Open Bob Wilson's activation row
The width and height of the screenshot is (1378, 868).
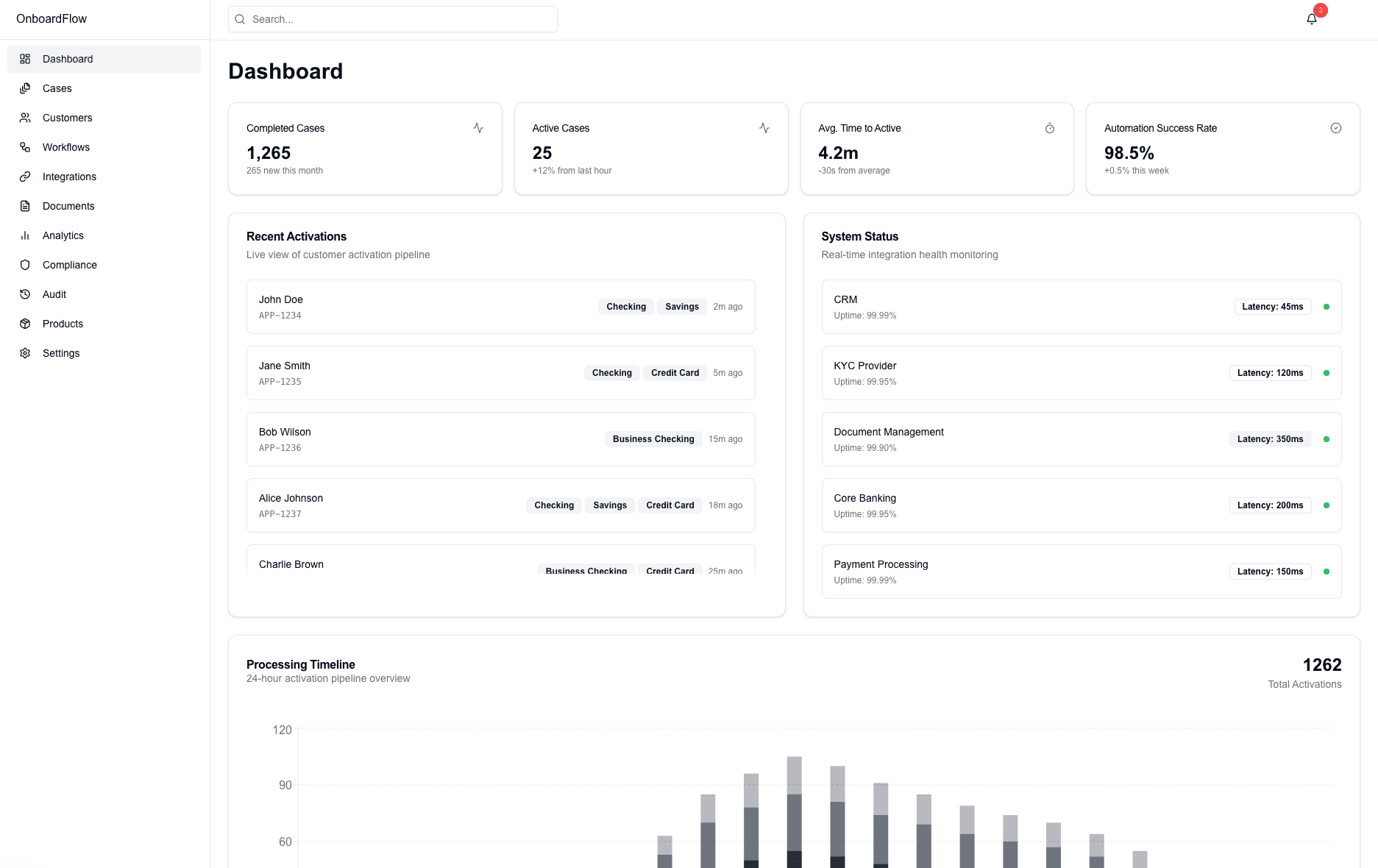(x=500, y=439)
